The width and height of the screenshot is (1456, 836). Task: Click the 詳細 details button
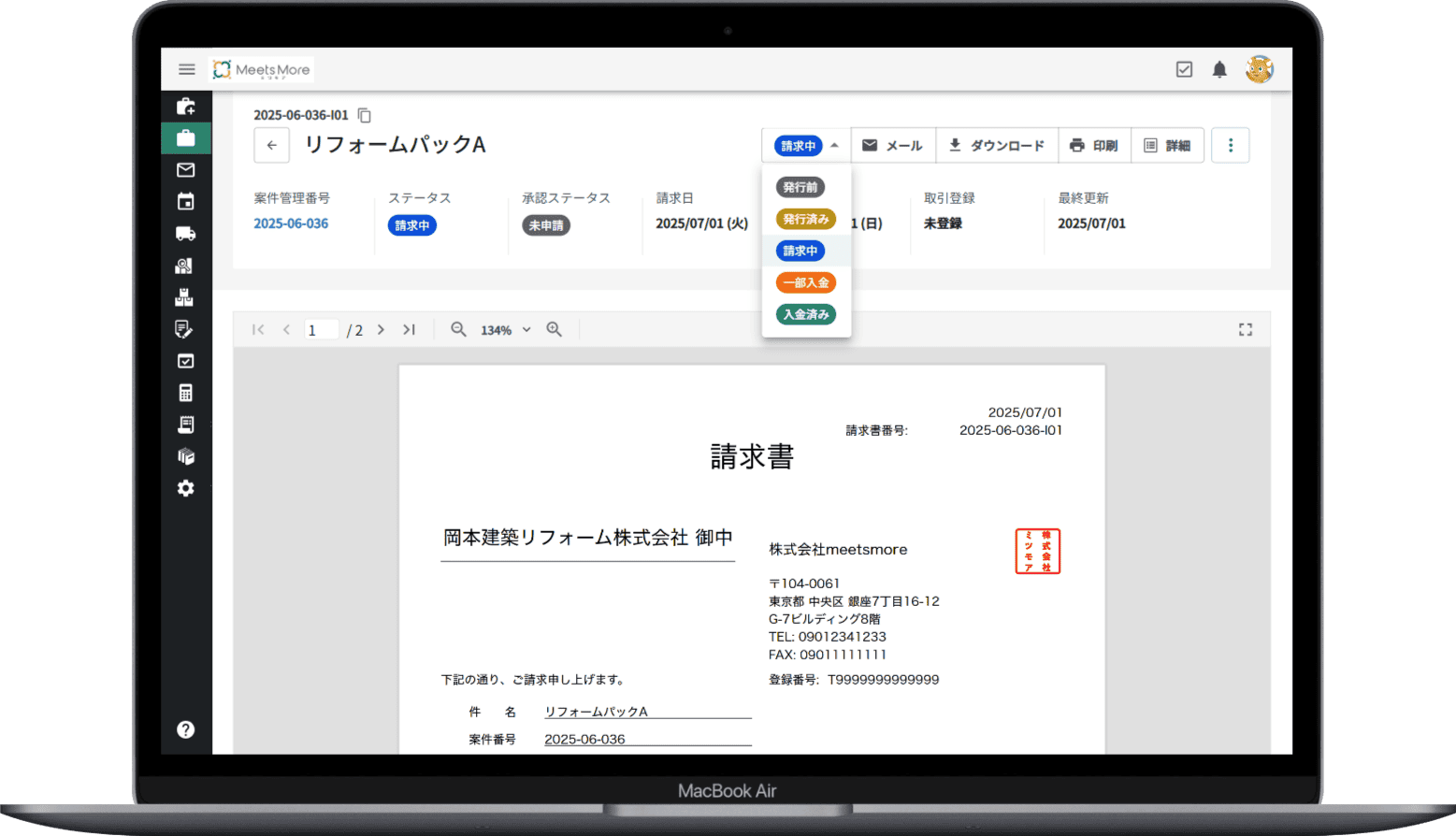(1167, 145)
